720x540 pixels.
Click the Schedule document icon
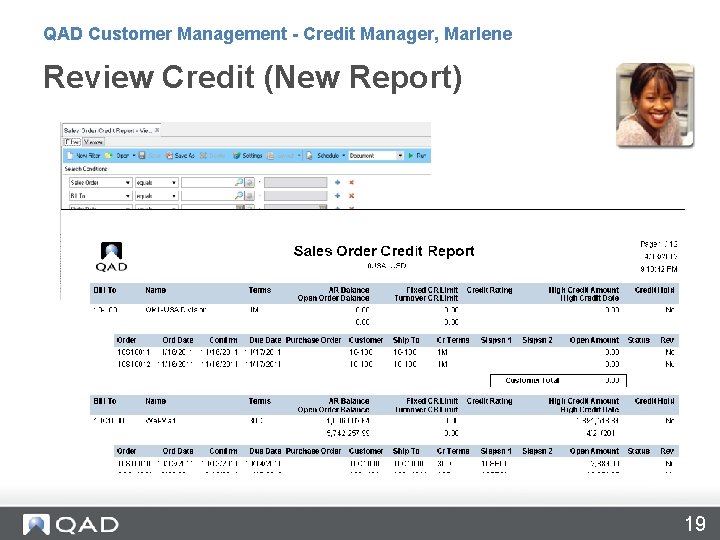coord(309,156)
